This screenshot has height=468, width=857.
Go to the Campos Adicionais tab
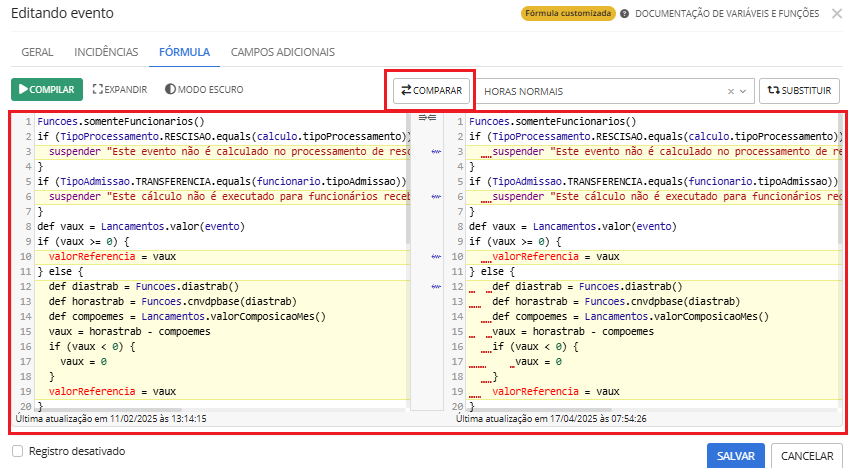tap(283, 52)
